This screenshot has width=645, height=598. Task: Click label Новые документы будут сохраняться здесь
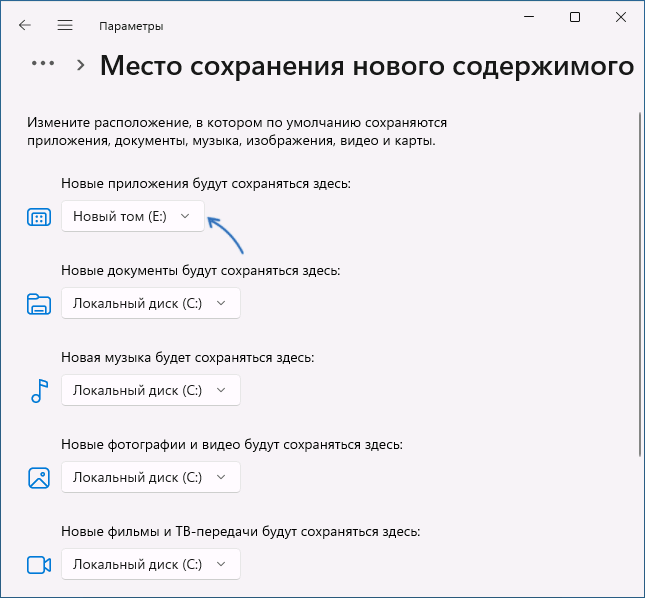click(201, 271)
